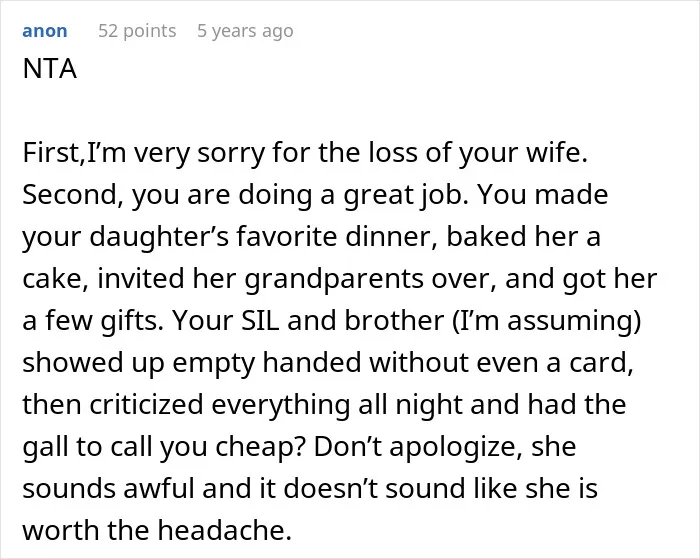This screenshot has width=700, height=559.
Task: Click the line starting First, I'm very sorry
Action: pos(305,153)
